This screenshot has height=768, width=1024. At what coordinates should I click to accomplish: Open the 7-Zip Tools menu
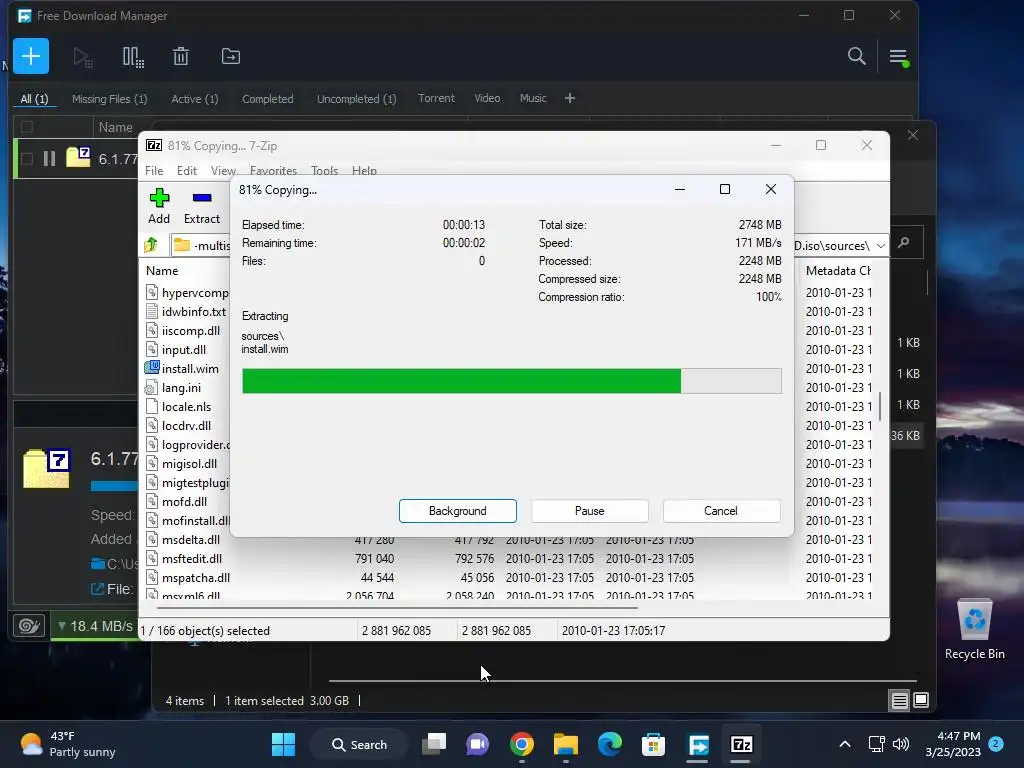point(325,170)
